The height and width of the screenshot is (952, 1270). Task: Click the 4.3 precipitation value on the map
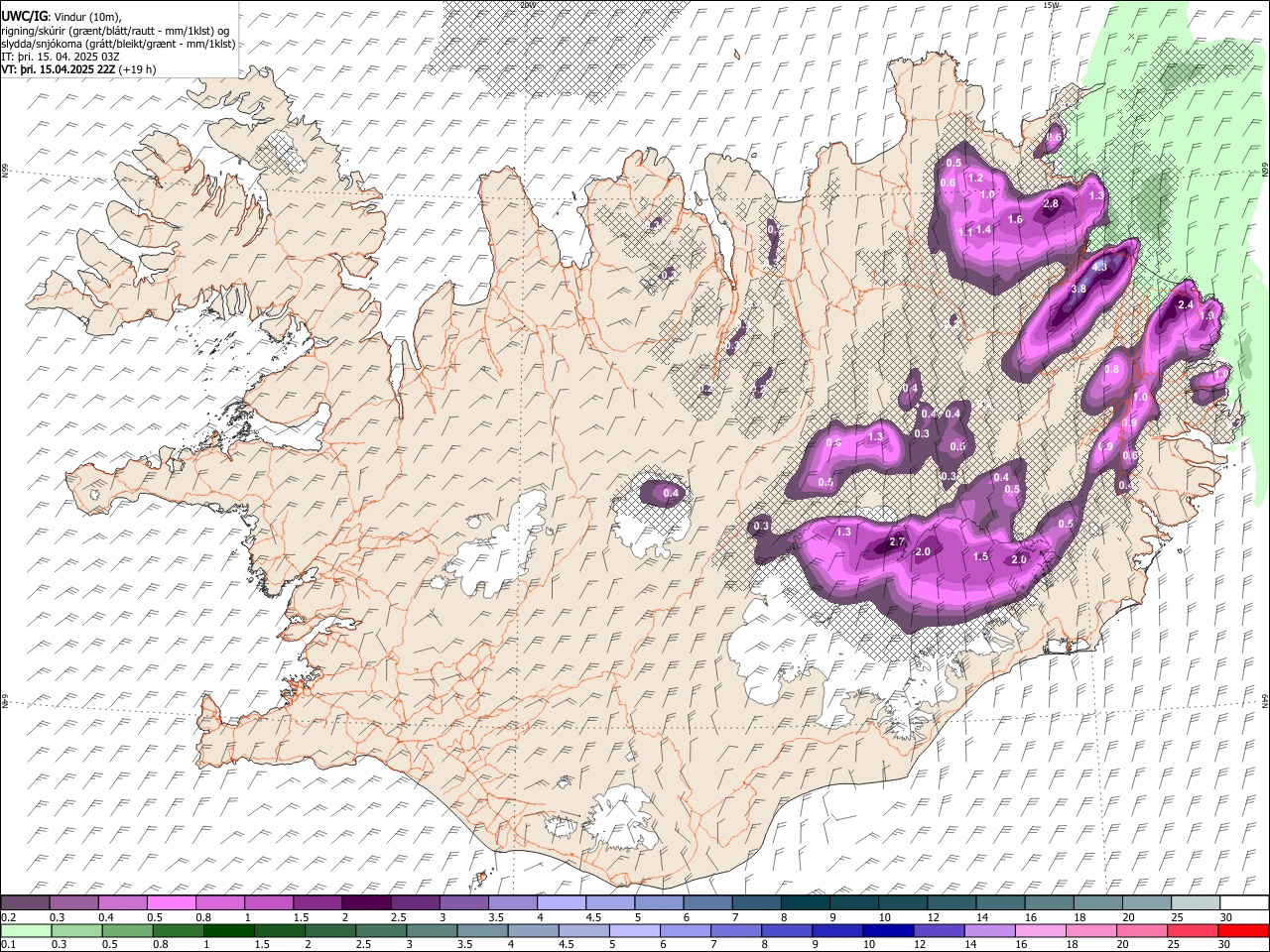coord(1099,267)
